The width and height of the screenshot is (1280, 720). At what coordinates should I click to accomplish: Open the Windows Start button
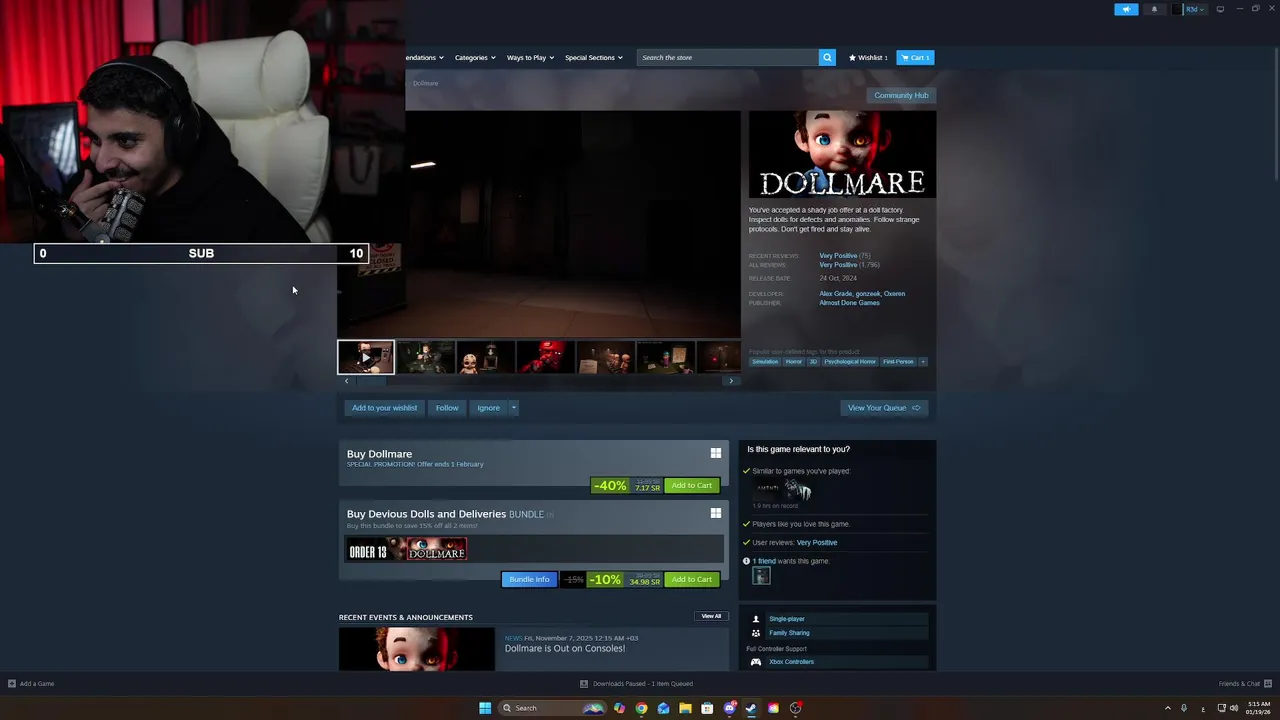[x=485, y=708]
